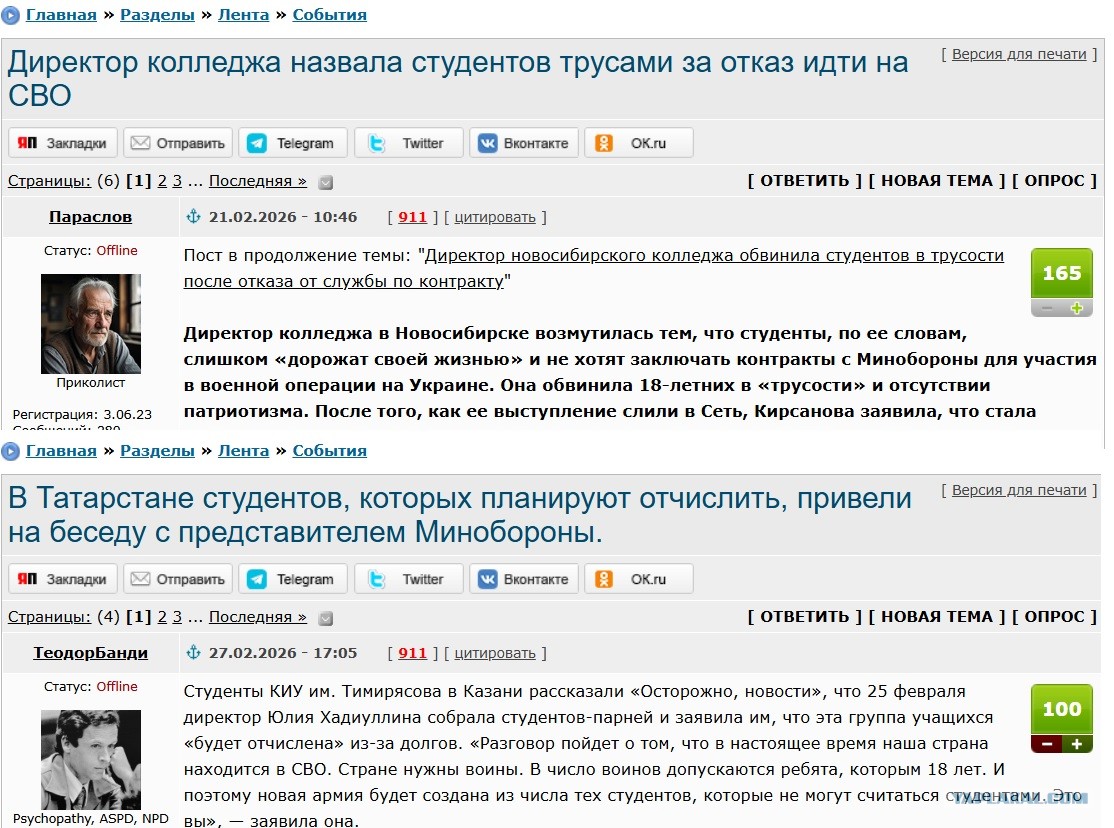Click ОТВЕТИТЬ in the college director thread
This screenshot has width=1114, height=828.
[x=804, y=181]
